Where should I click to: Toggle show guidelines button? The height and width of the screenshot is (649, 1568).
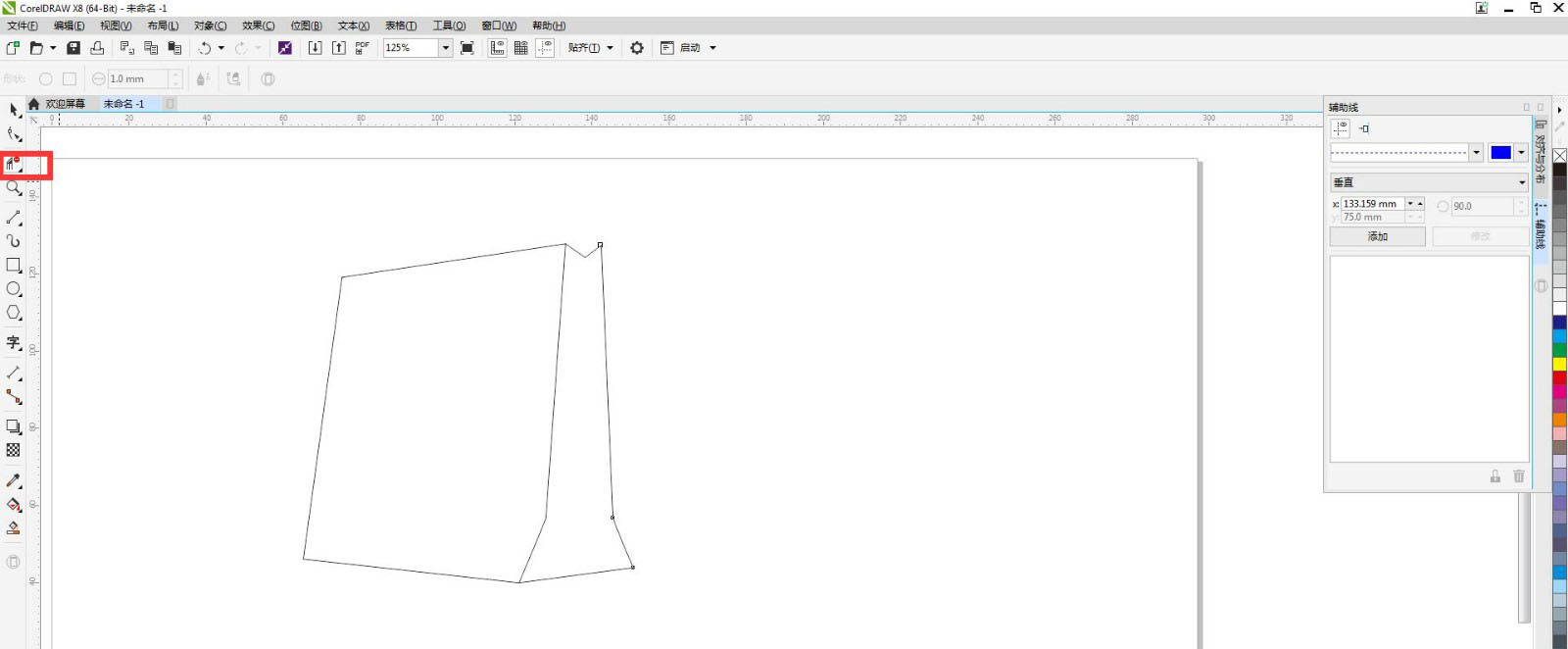click(545, 48)
